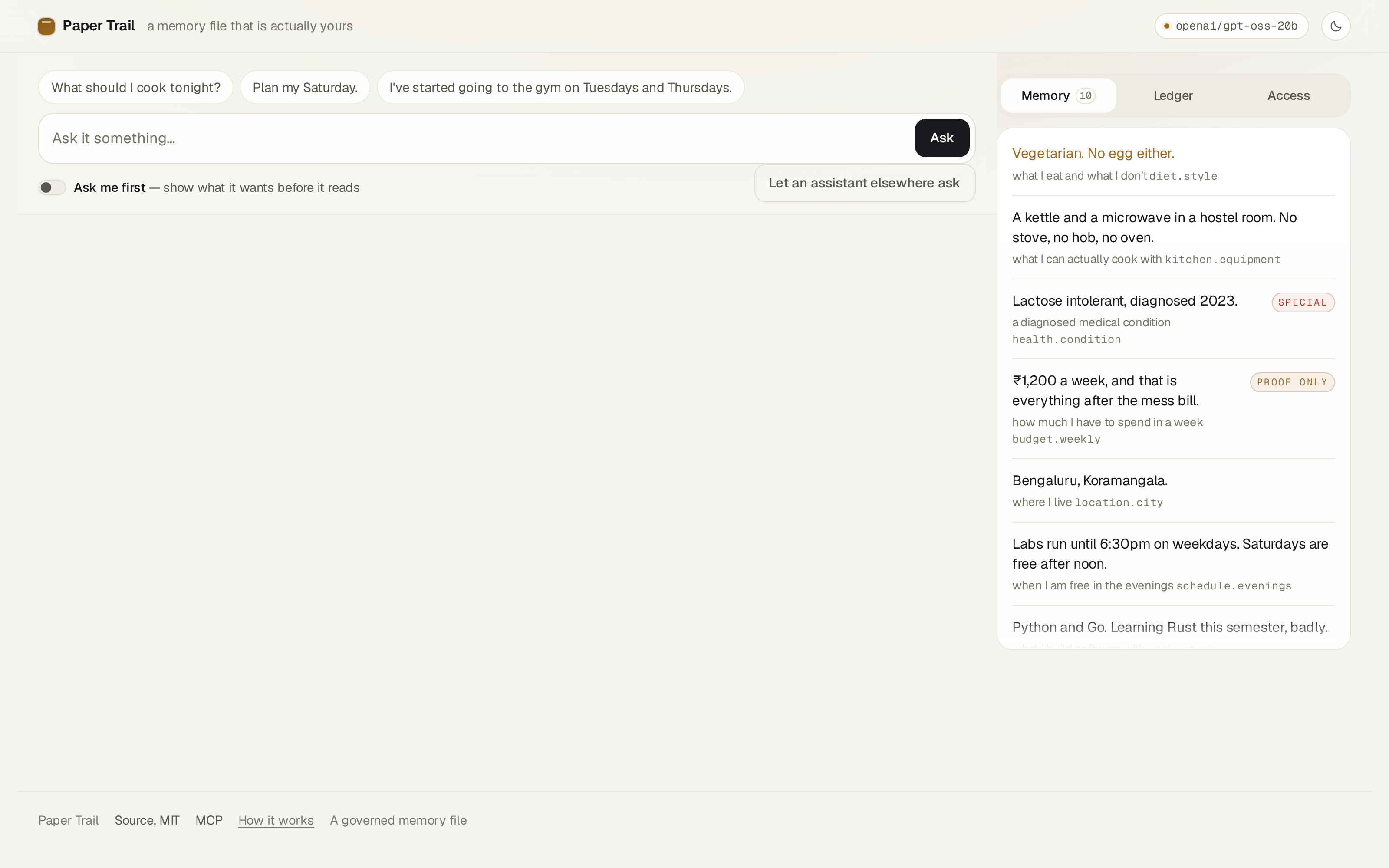Select the 'Labs run until 6:30pm' memory

[x=1173, y=564]
